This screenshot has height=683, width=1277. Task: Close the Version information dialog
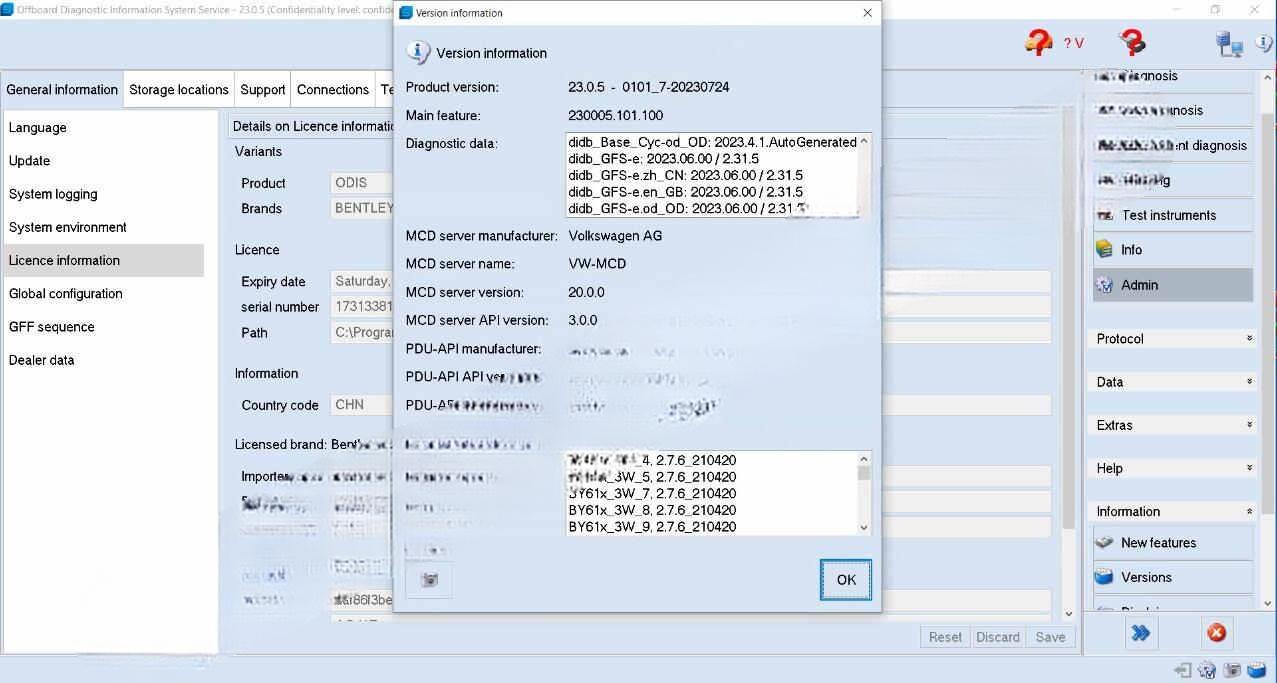pos(867,13)
